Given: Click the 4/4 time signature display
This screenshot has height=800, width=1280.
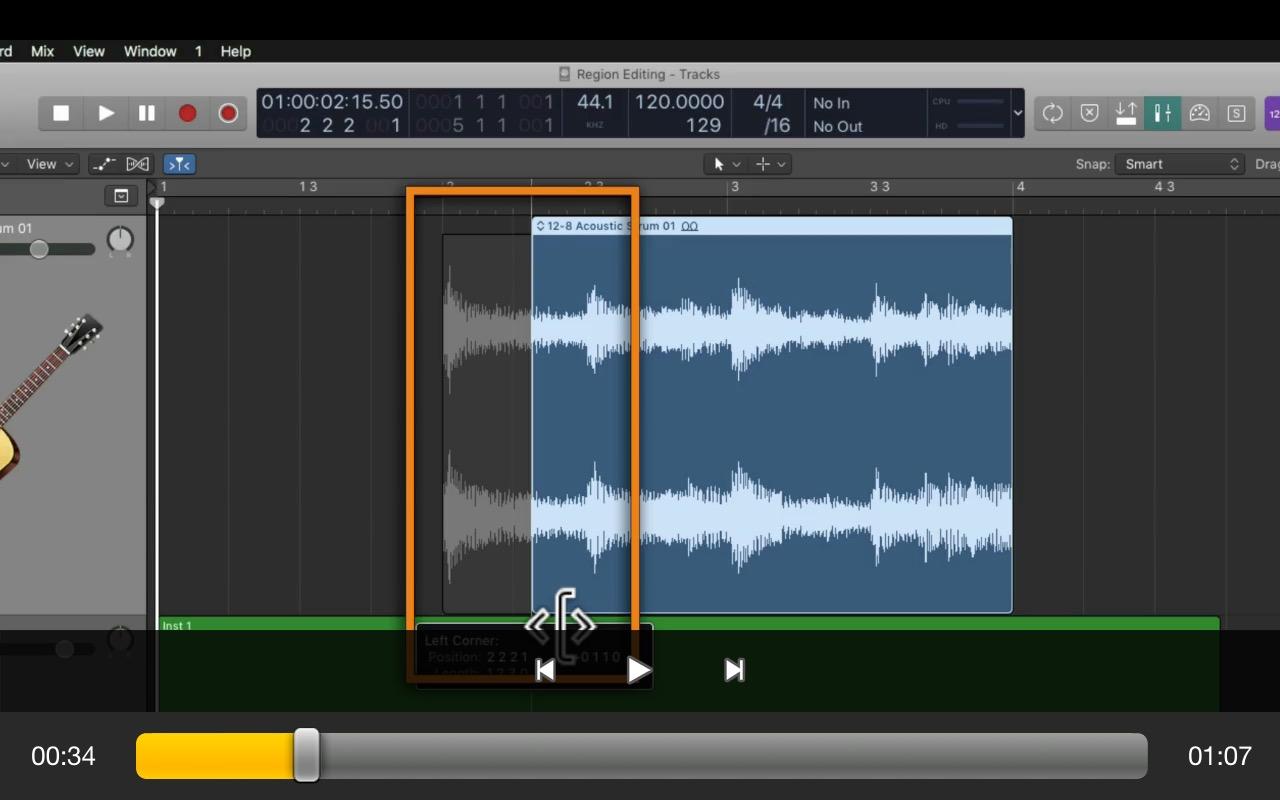Looking at the screenshot, I should 768,102.
